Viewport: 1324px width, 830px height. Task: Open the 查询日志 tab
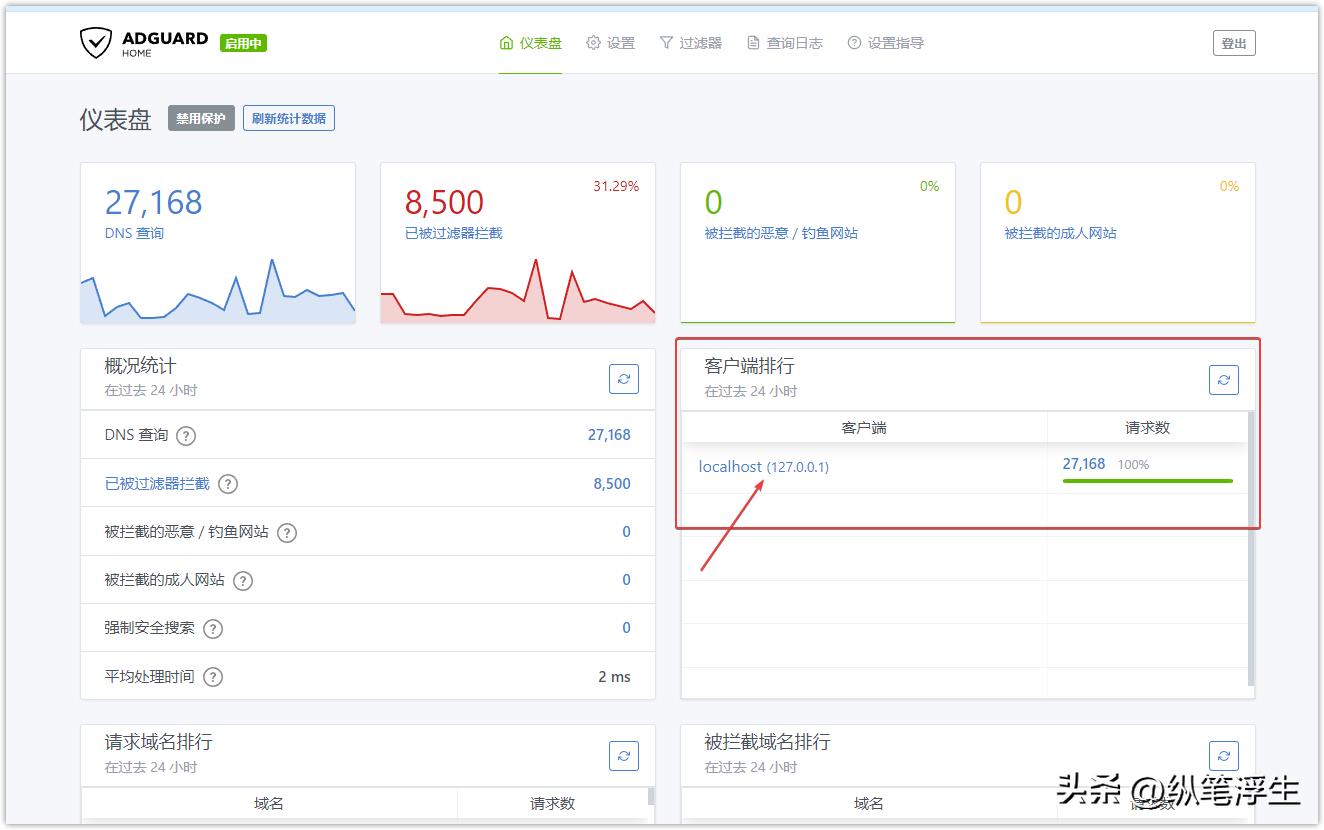point(784,43)
